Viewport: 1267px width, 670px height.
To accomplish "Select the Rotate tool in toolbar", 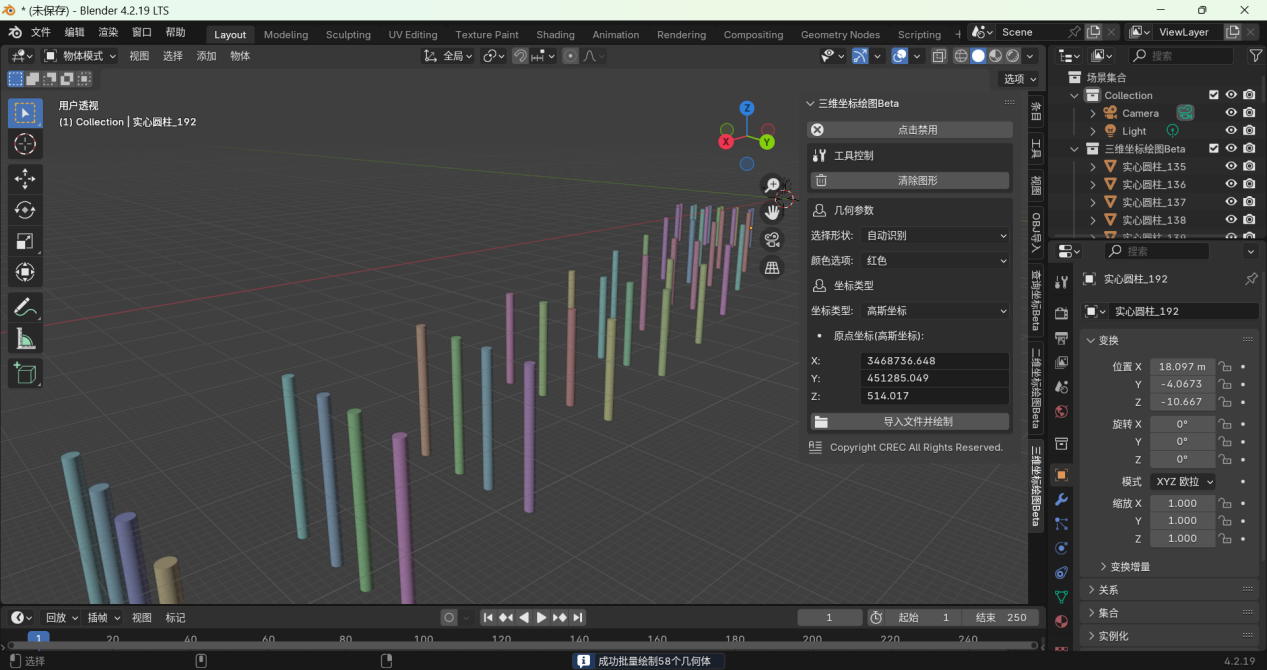I will click(25, 210).
